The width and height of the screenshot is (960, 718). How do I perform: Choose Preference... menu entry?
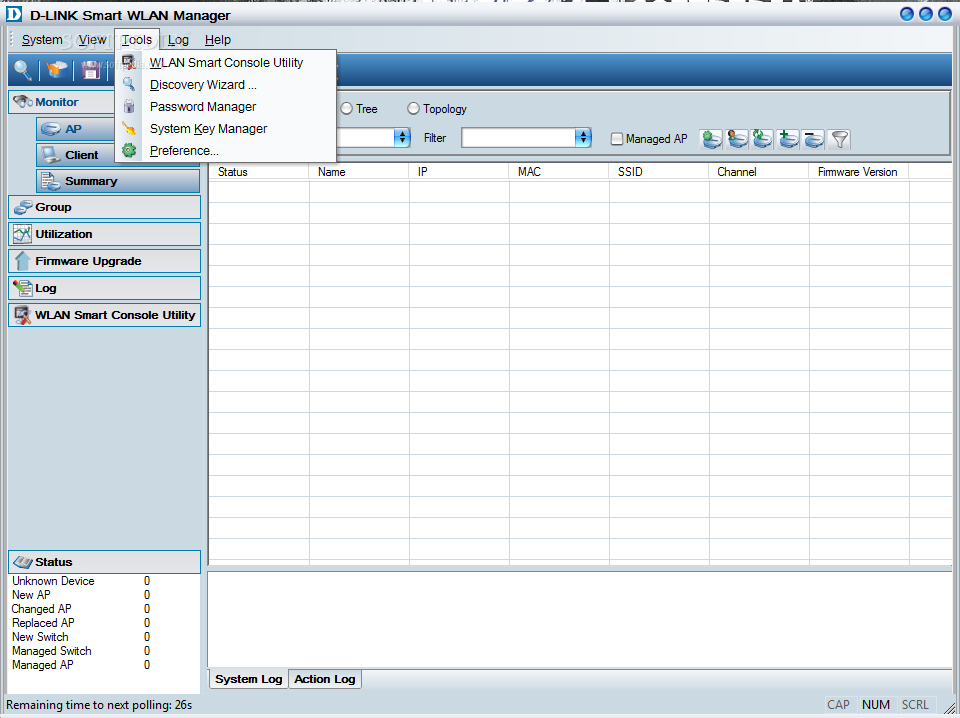tap(225, 151)
